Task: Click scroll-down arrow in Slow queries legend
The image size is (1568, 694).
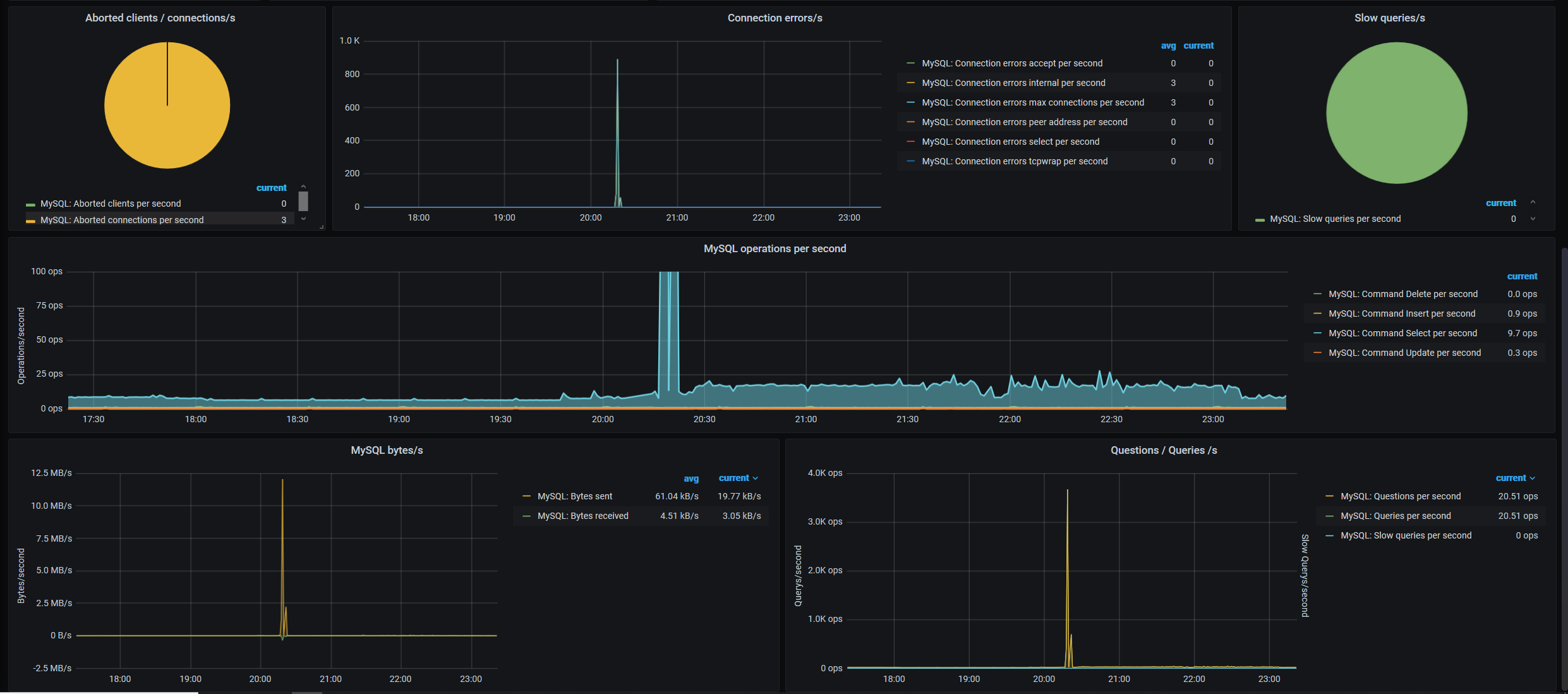Action: (1533, 219)
